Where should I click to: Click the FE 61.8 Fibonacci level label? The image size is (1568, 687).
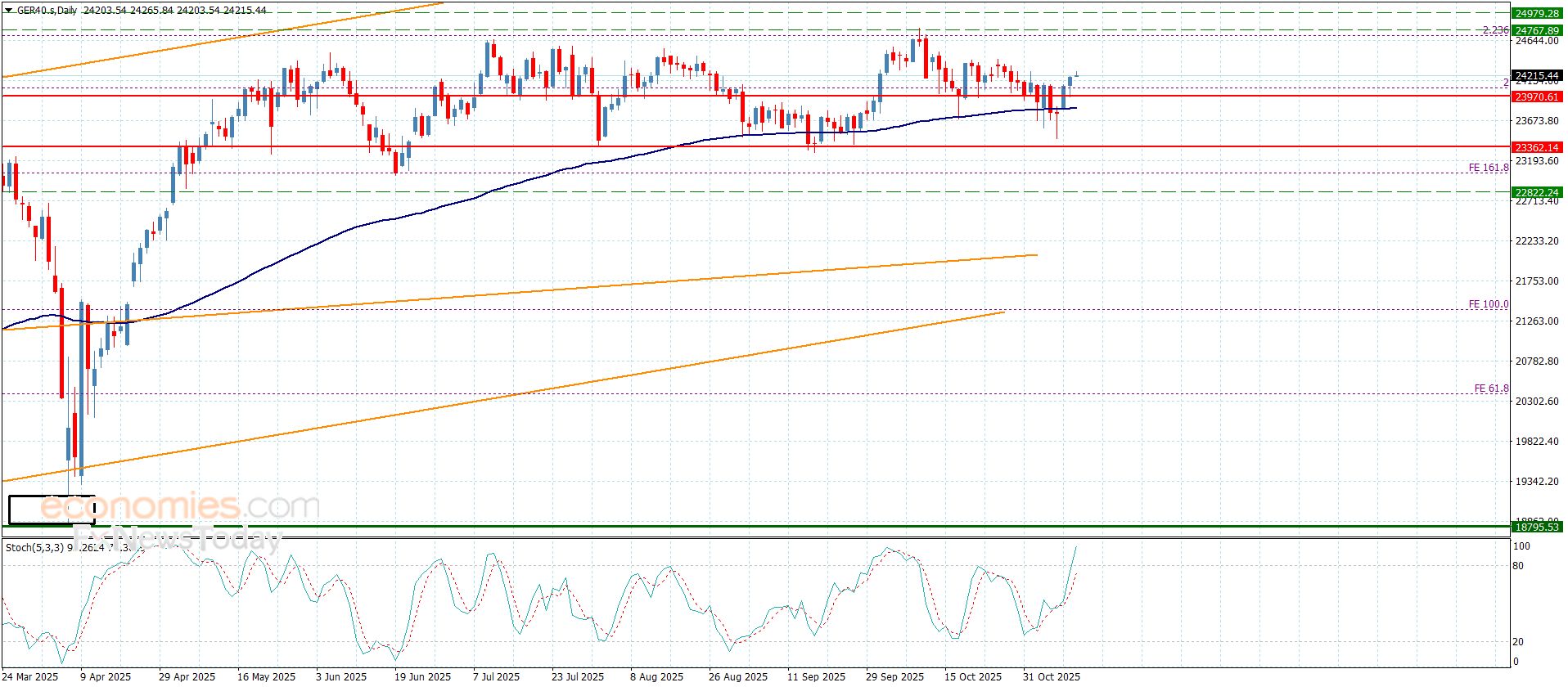[1491, 388]
